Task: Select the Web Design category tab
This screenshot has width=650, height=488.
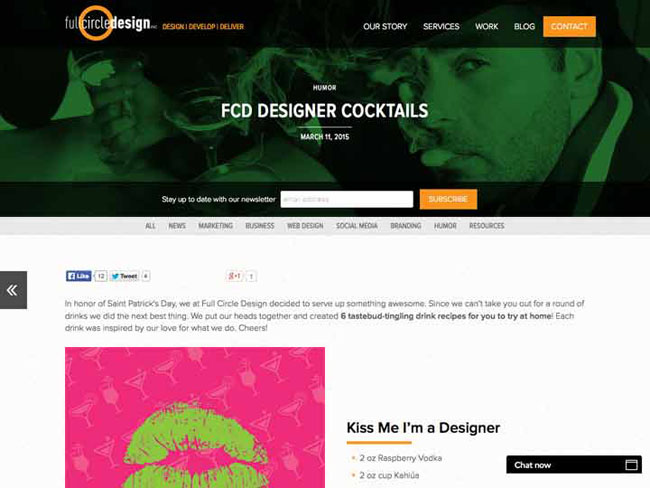Action: pos(305,226)
